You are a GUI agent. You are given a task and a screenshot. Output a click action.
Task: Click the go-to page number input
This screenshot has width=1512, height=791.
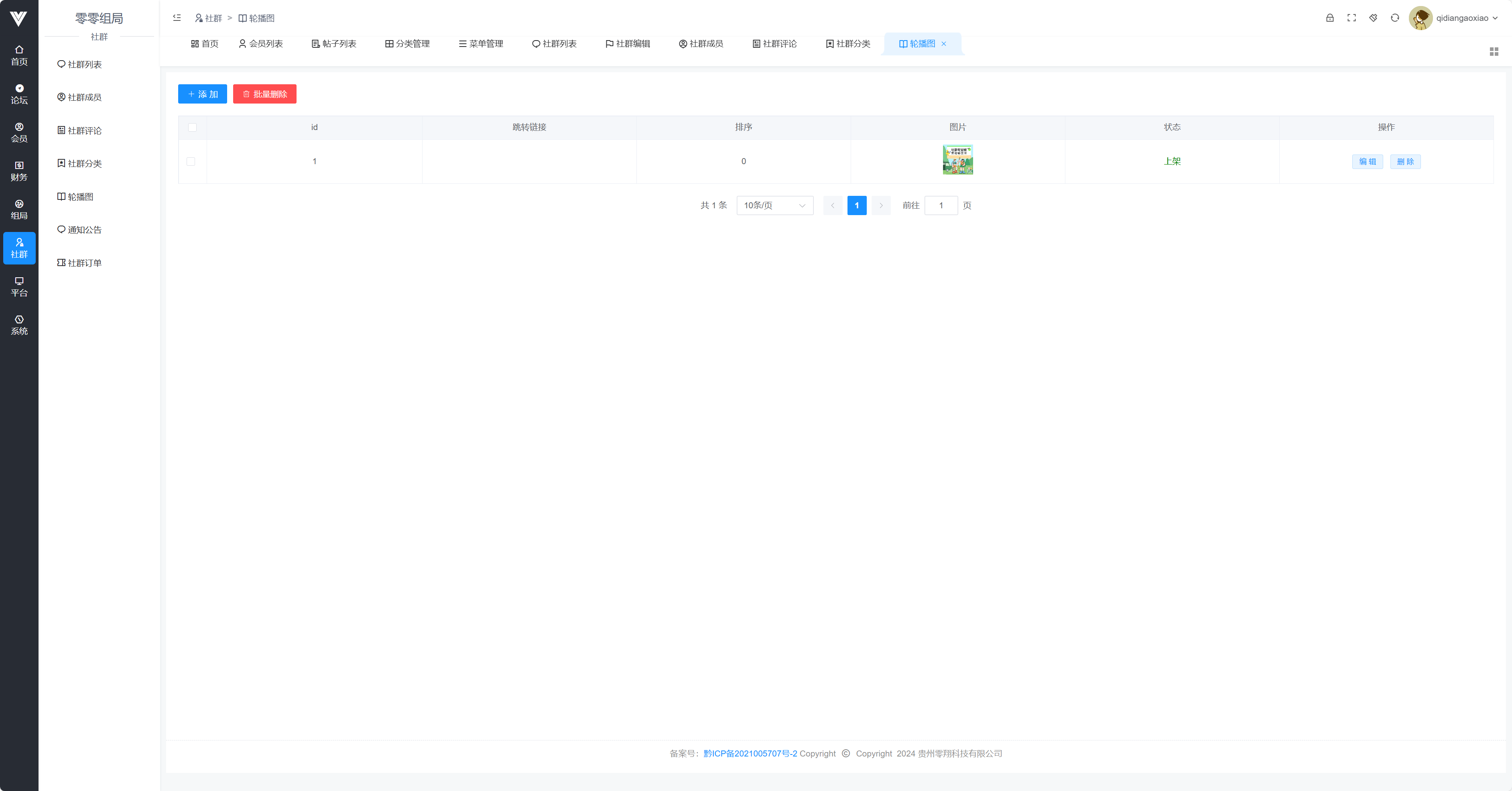941,205
